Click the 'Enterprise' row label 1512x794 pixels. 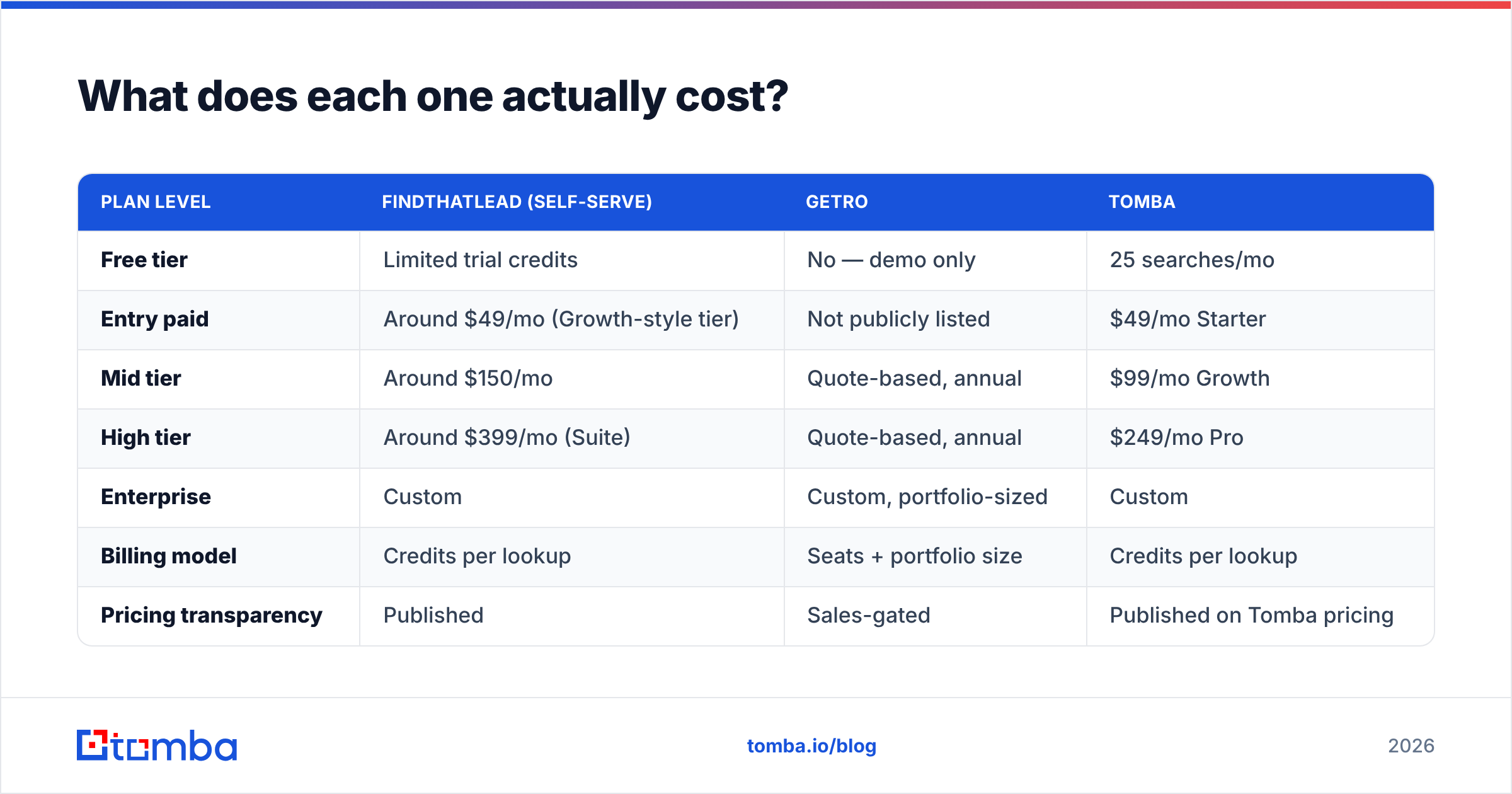coord(156,497)
